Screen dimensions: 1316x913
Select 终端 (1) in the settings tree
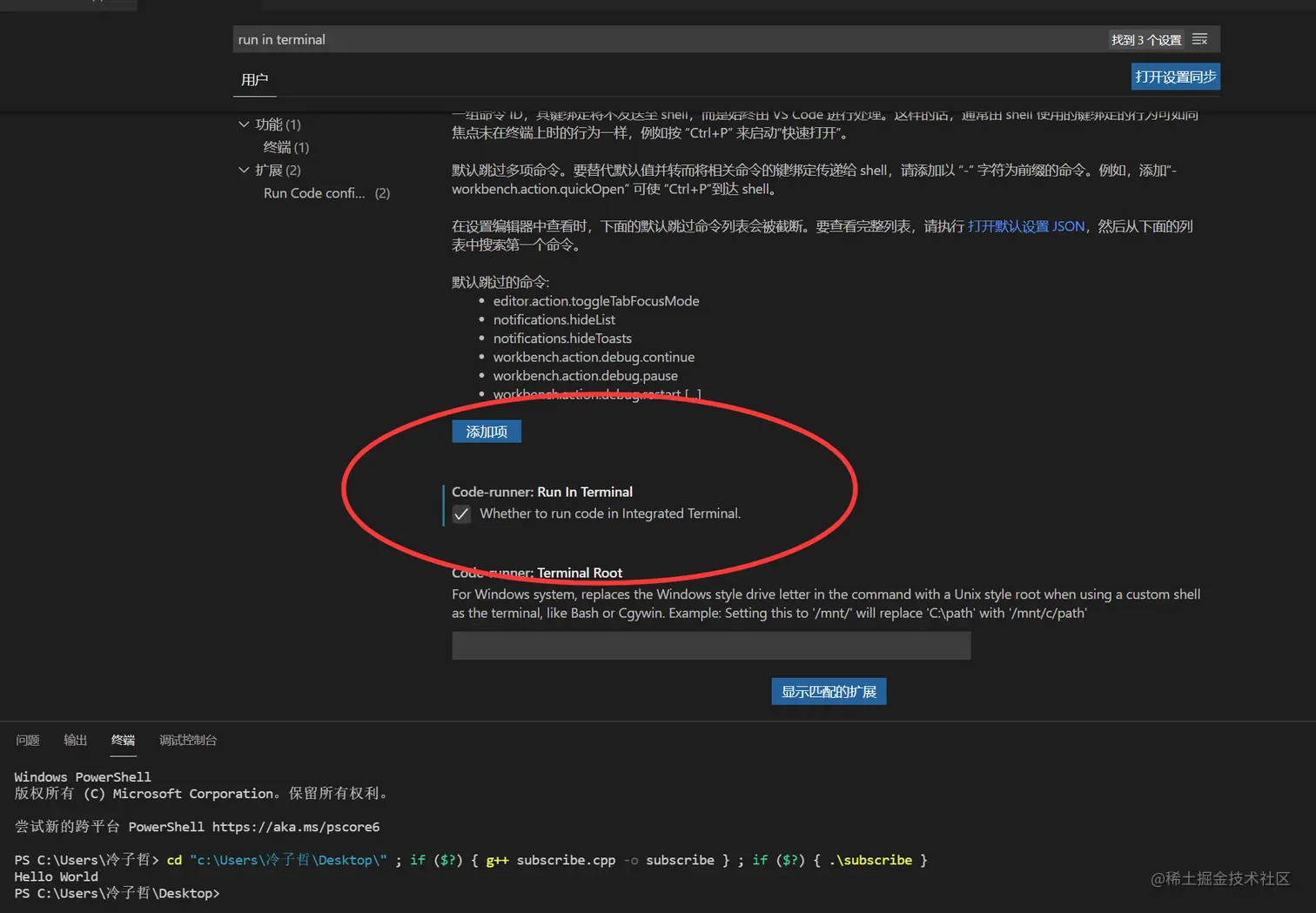coord(286,147)
